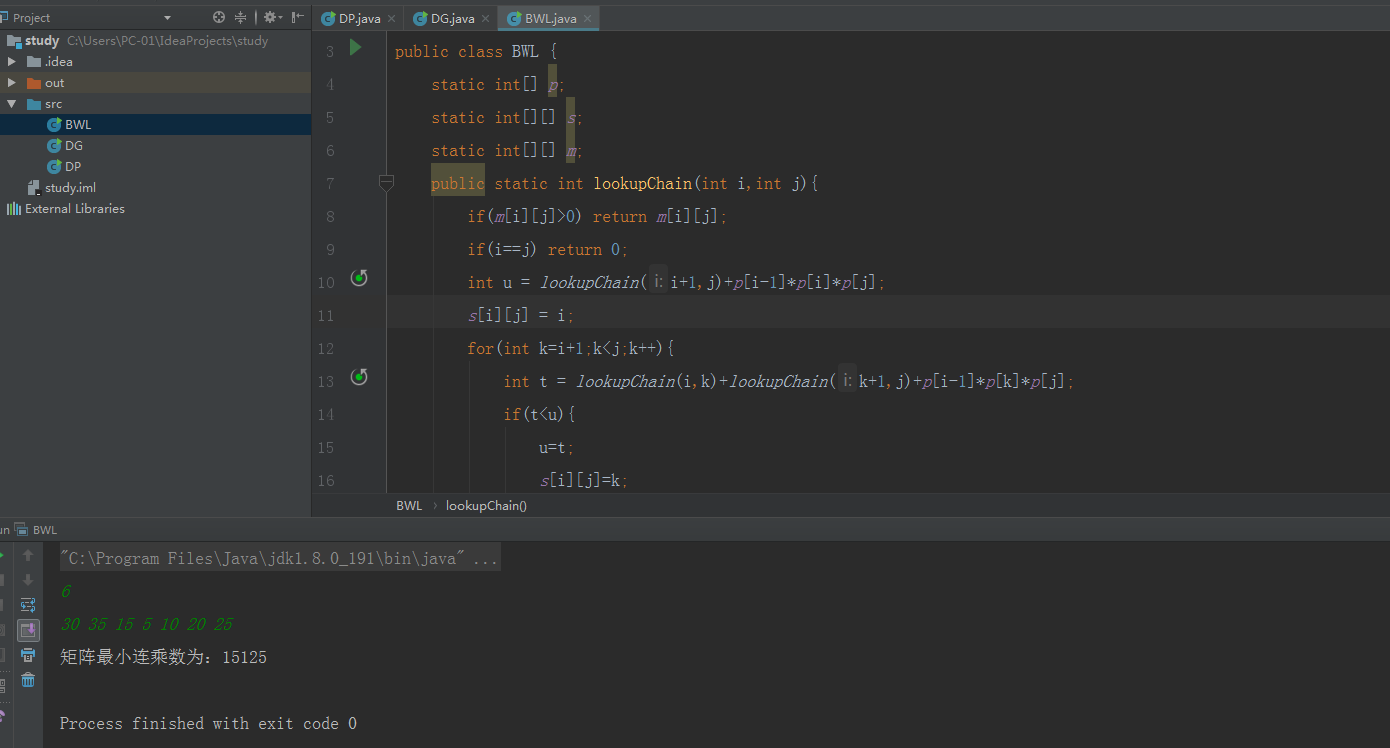Click the Project panel title
Image resolution: width=1390 pixels, height=748 pixels.
[x=31, y=18]
